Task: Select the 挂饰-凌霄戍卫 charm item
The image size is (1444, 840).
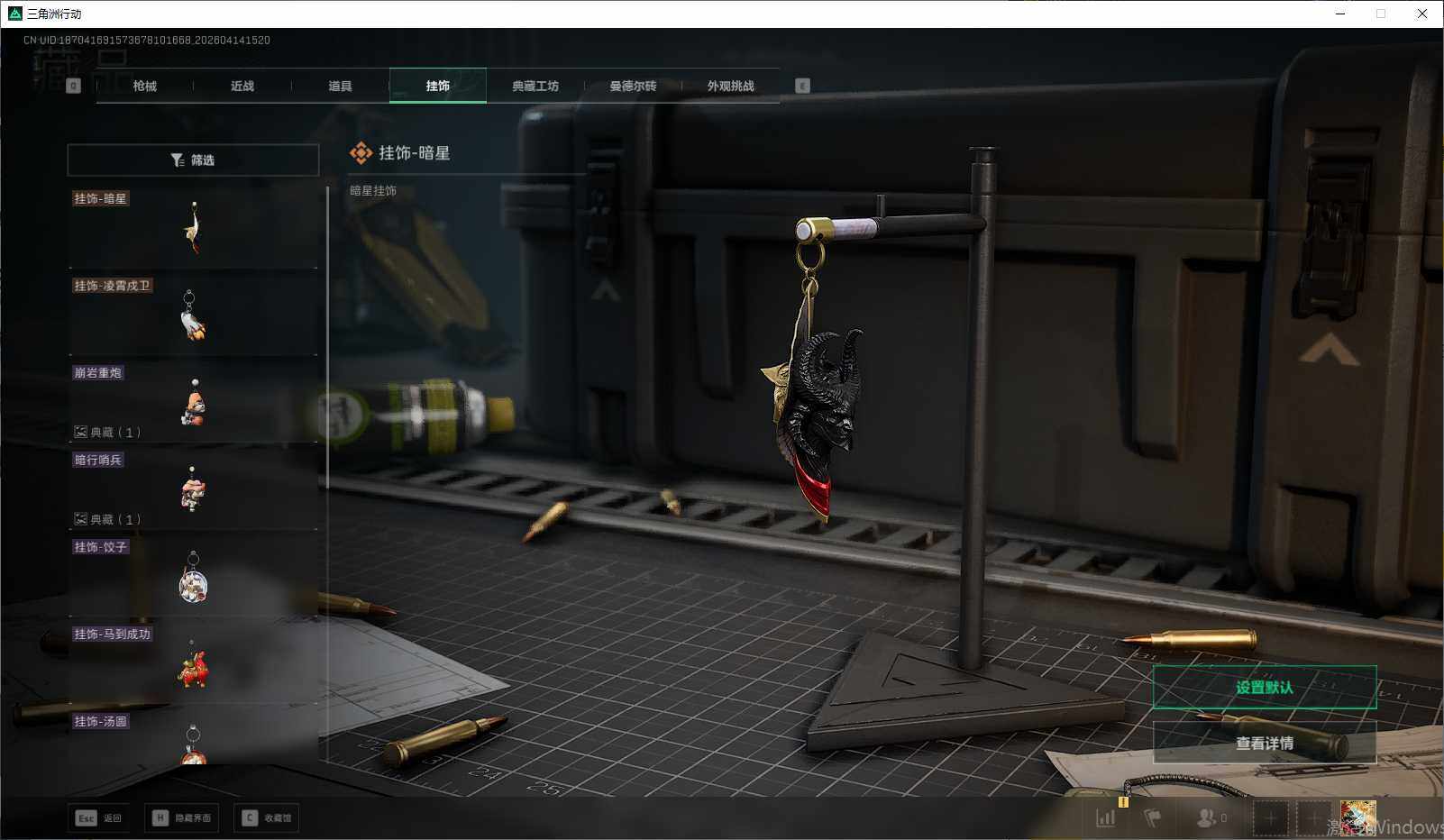Action: [x=194, y=315]
